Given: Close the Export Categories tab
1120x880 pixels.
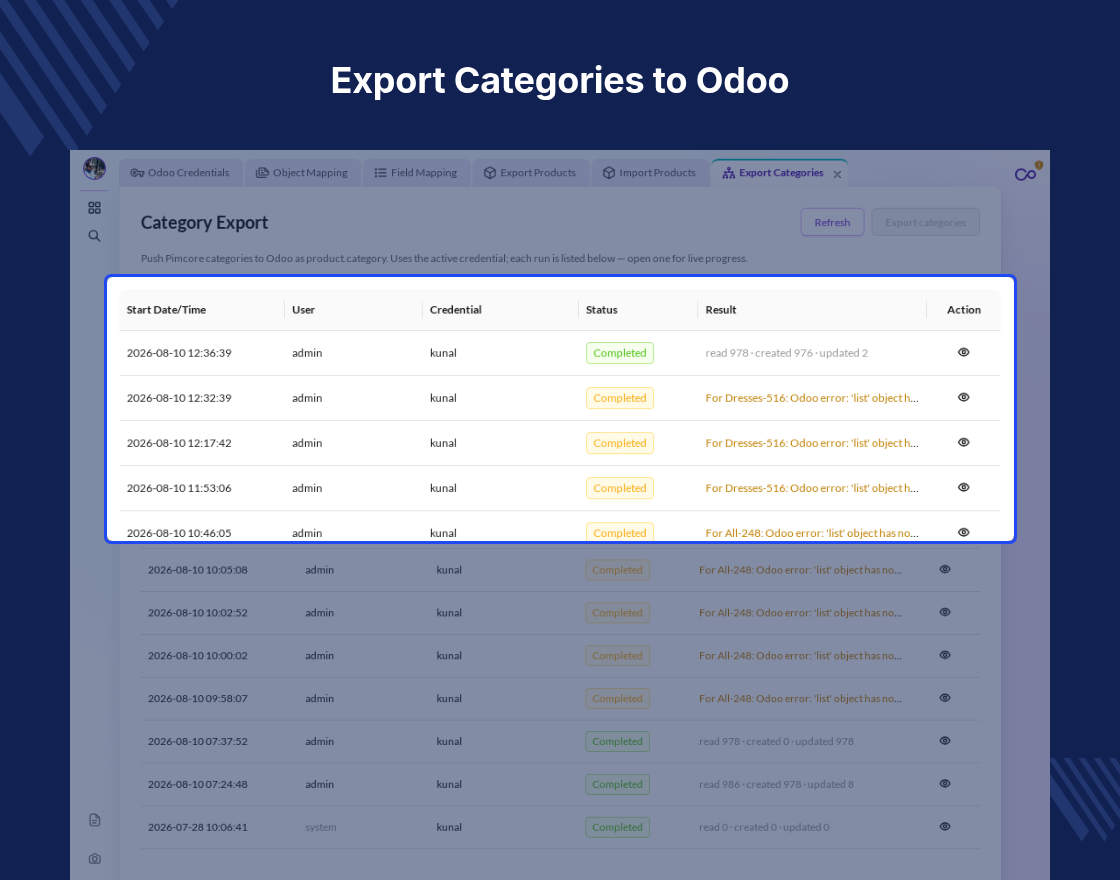Looking at the screenshot, I should pyautogui.click(x=837, y=174).
